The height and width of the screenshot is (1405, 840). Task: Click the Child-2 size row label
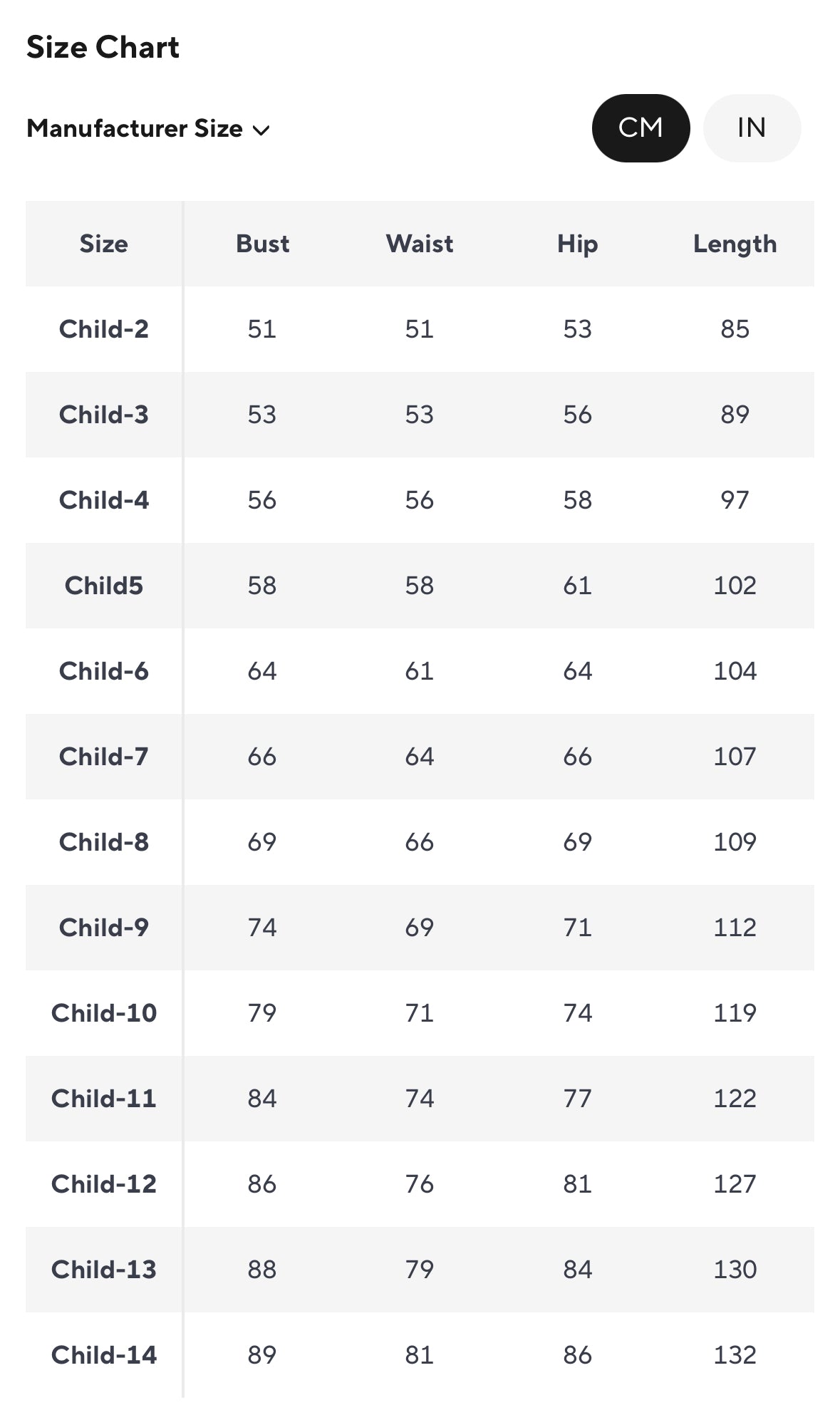(x=104, y=329)
